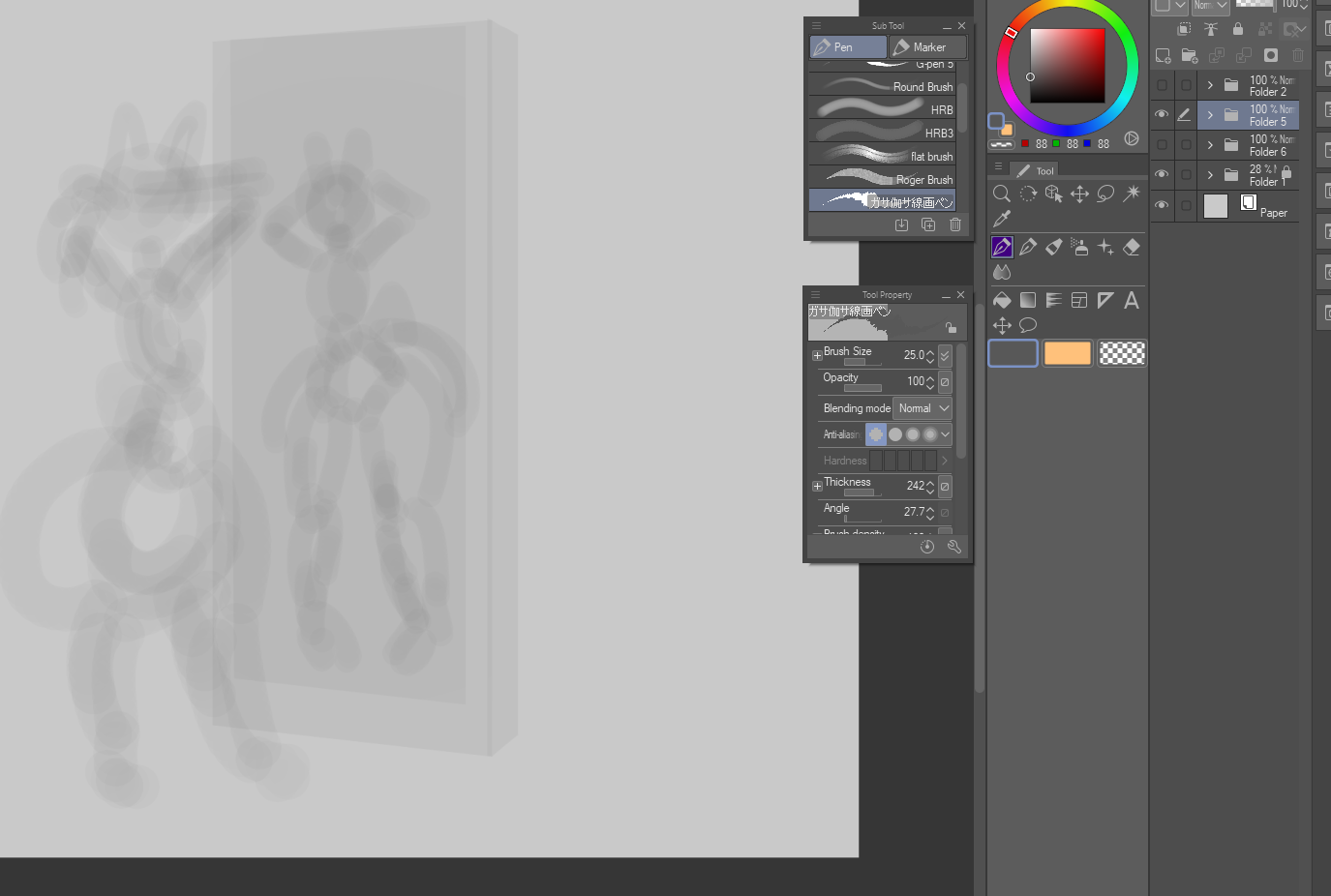Activate the Auto select magic wand tool
This screenshot has width=1331, height=896.
[x=1131, y=194]
